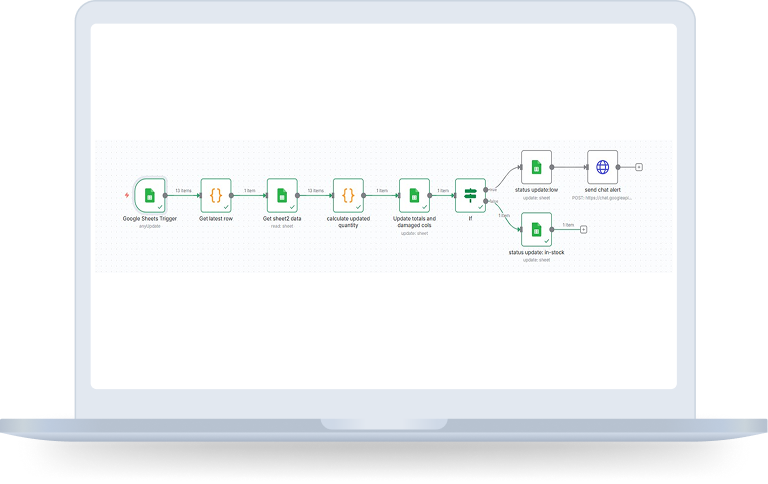Click the Get latest row label

click(216, 218)
